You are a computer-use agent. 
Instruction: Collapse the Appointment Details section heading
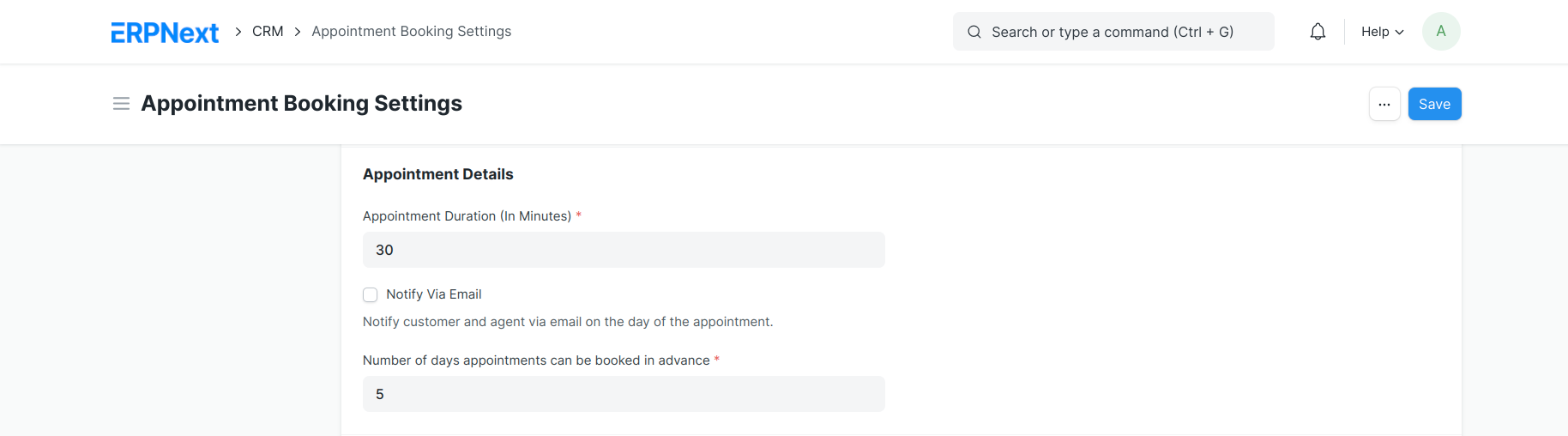pos(437,174)
